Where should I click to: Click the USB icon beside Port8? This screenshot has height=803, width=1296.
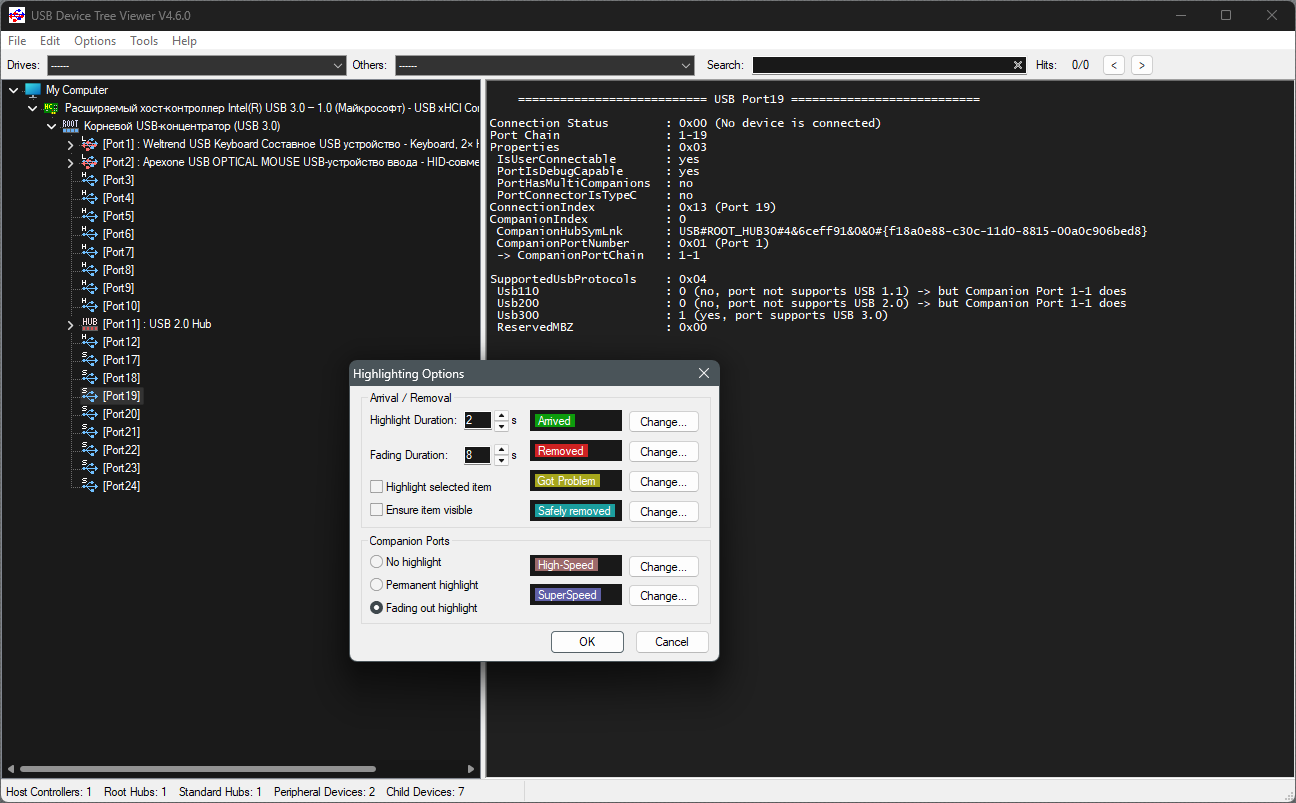tap(89, 270)
